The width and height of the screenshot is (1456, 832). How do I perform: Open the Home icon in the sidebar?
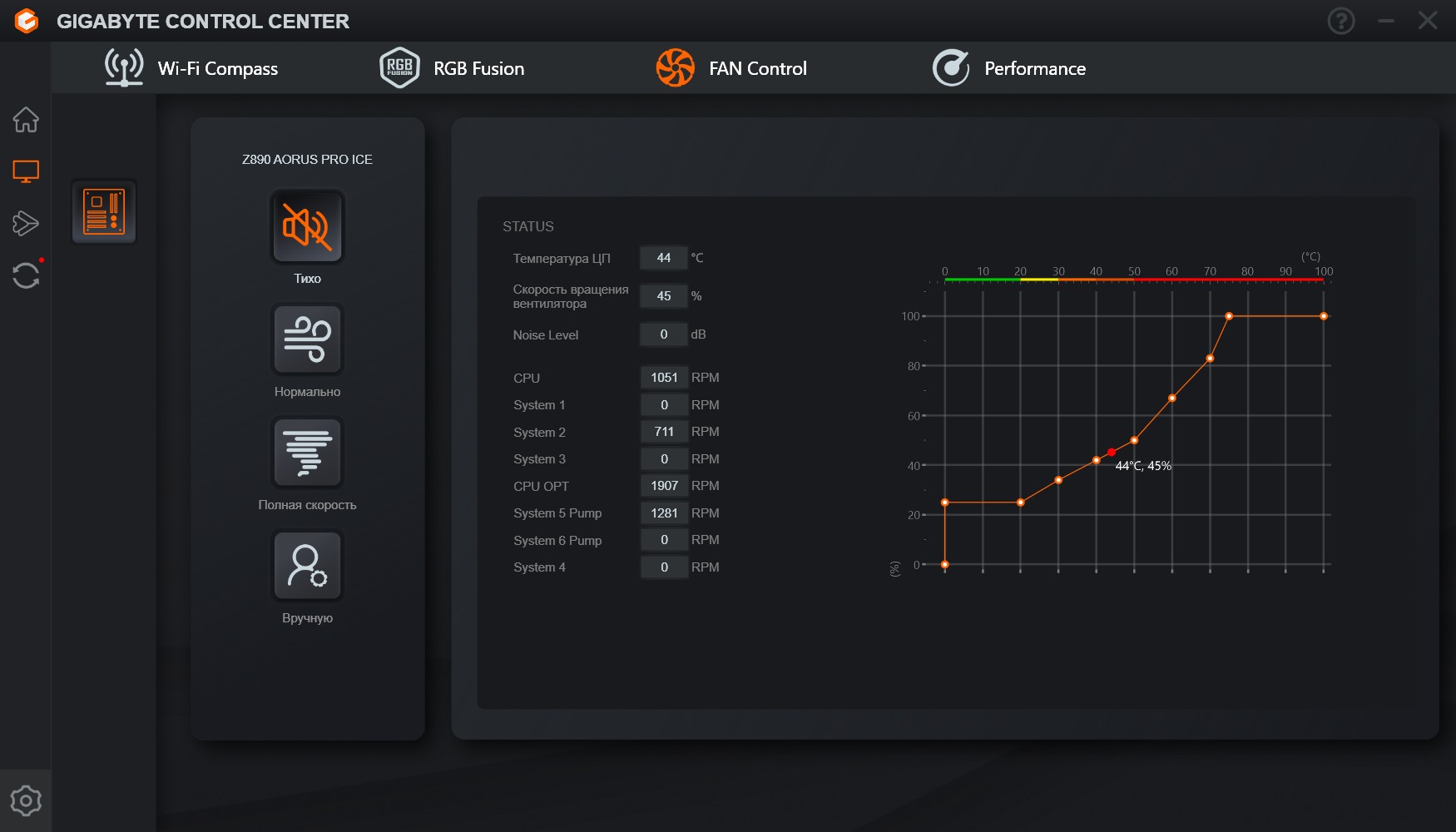26,120
